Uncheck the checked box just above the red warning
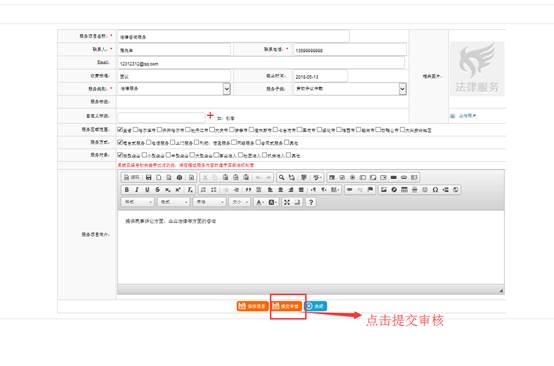 pyautogui.click(x=120, y=155)
